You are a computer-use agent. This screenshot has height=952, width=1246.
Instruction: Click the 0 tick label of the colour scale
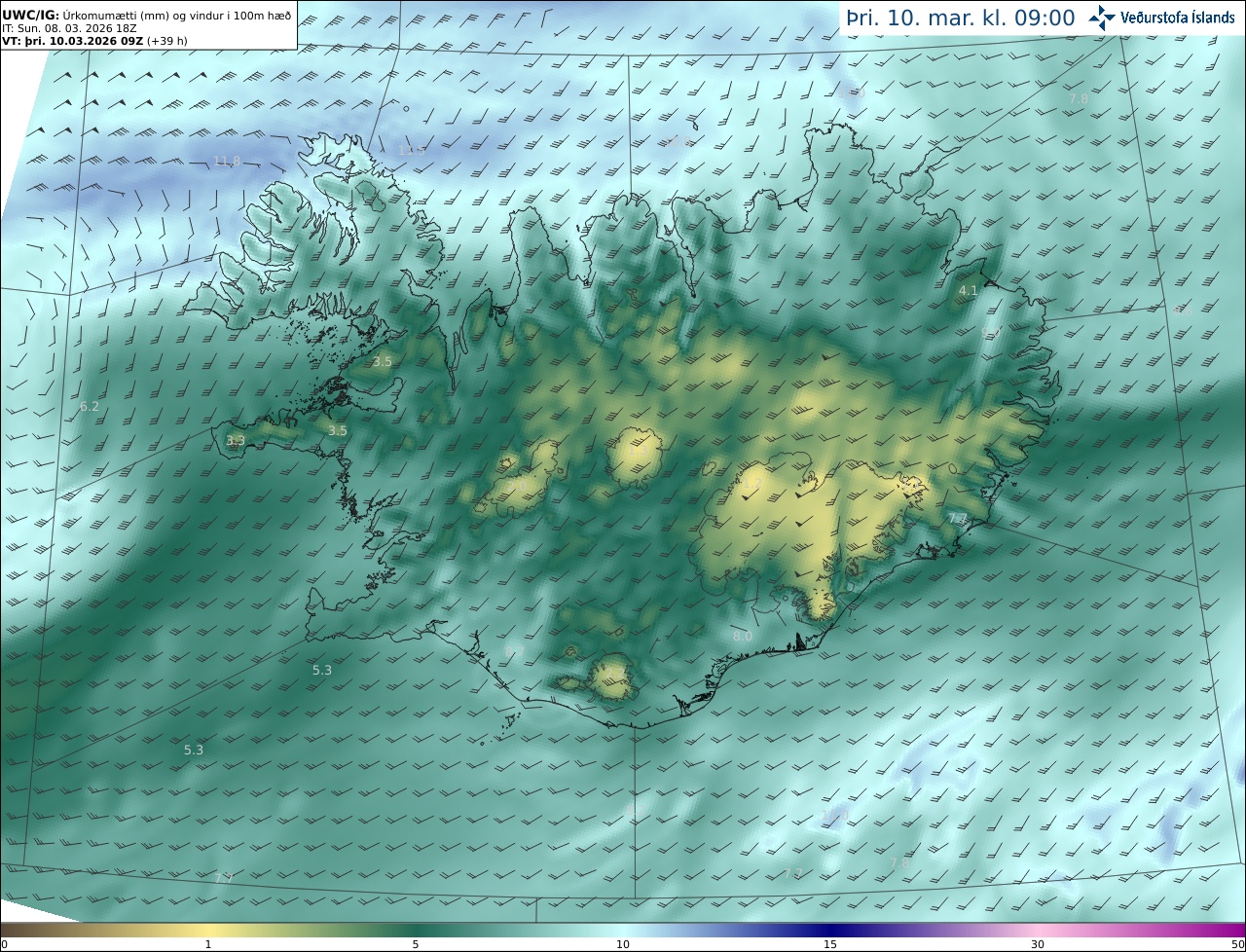tap(4, 944)
